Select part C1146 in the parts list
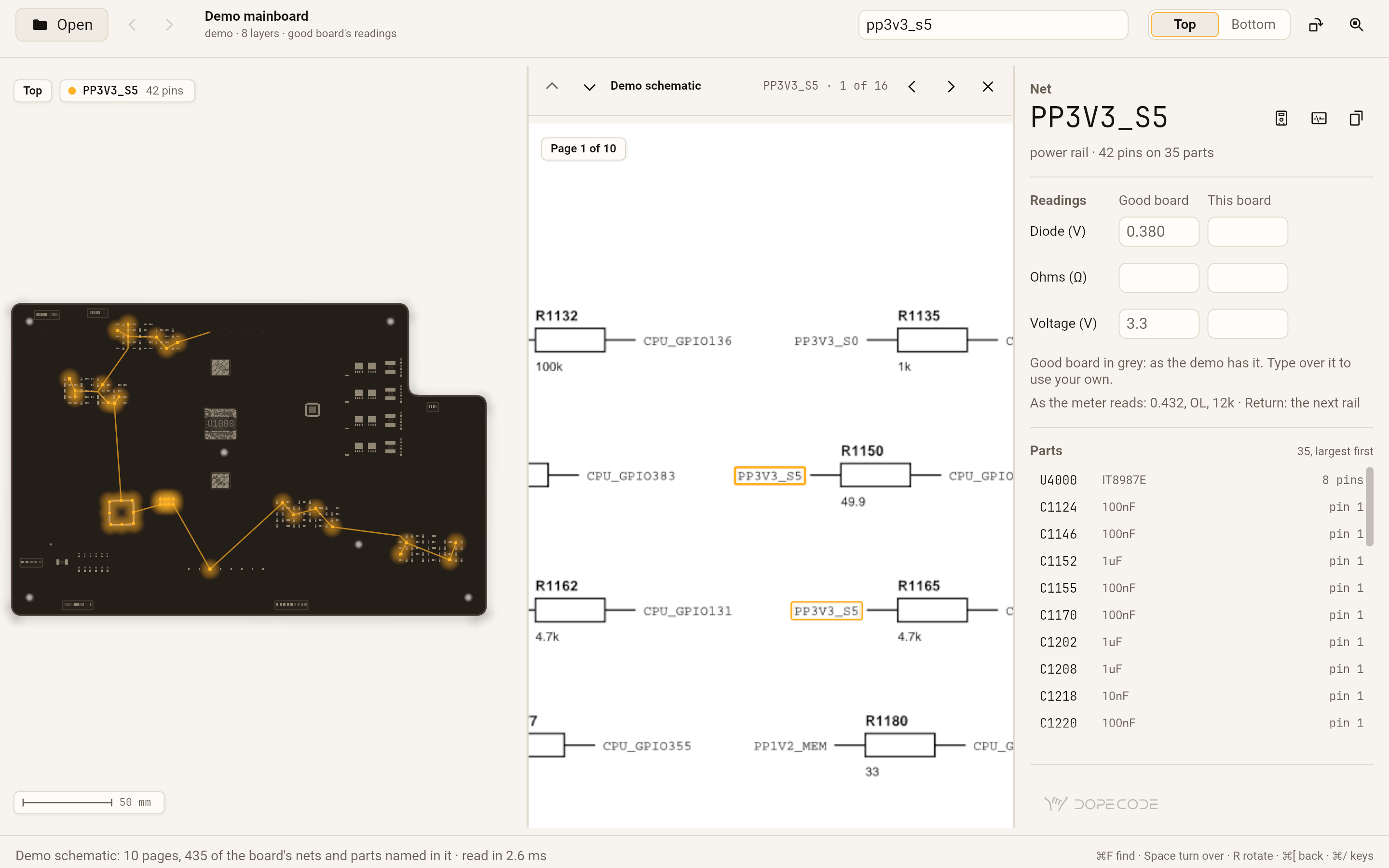 tap(1201, 534)
